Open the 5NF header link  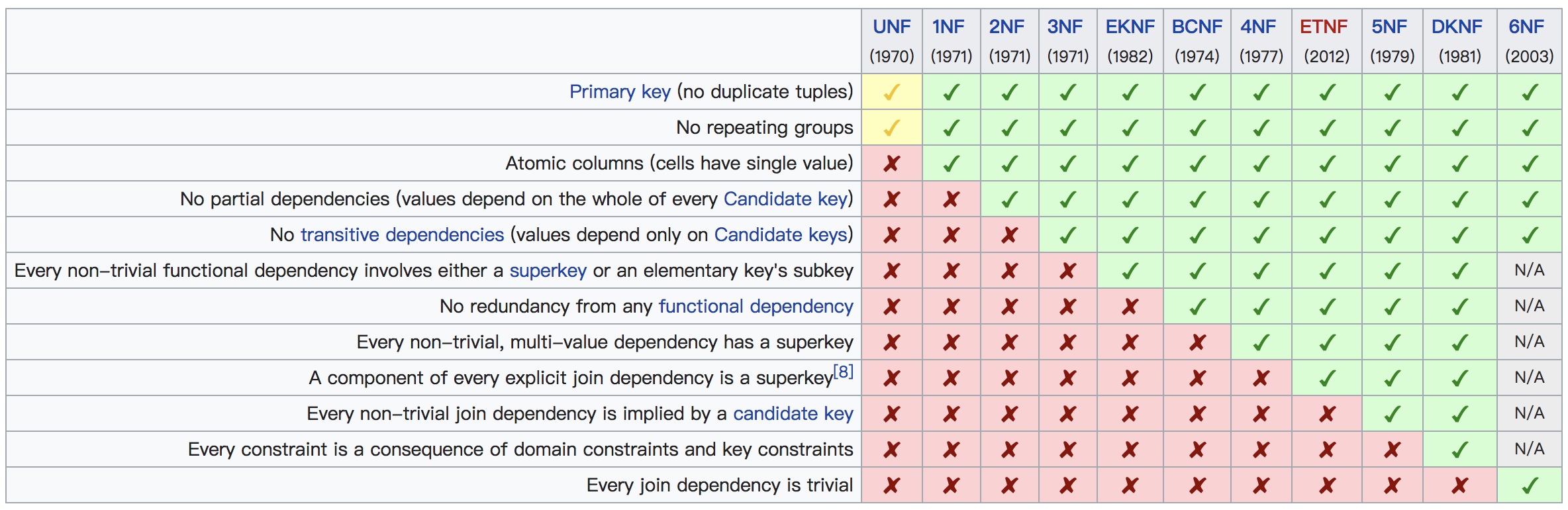click(1389, 27)
